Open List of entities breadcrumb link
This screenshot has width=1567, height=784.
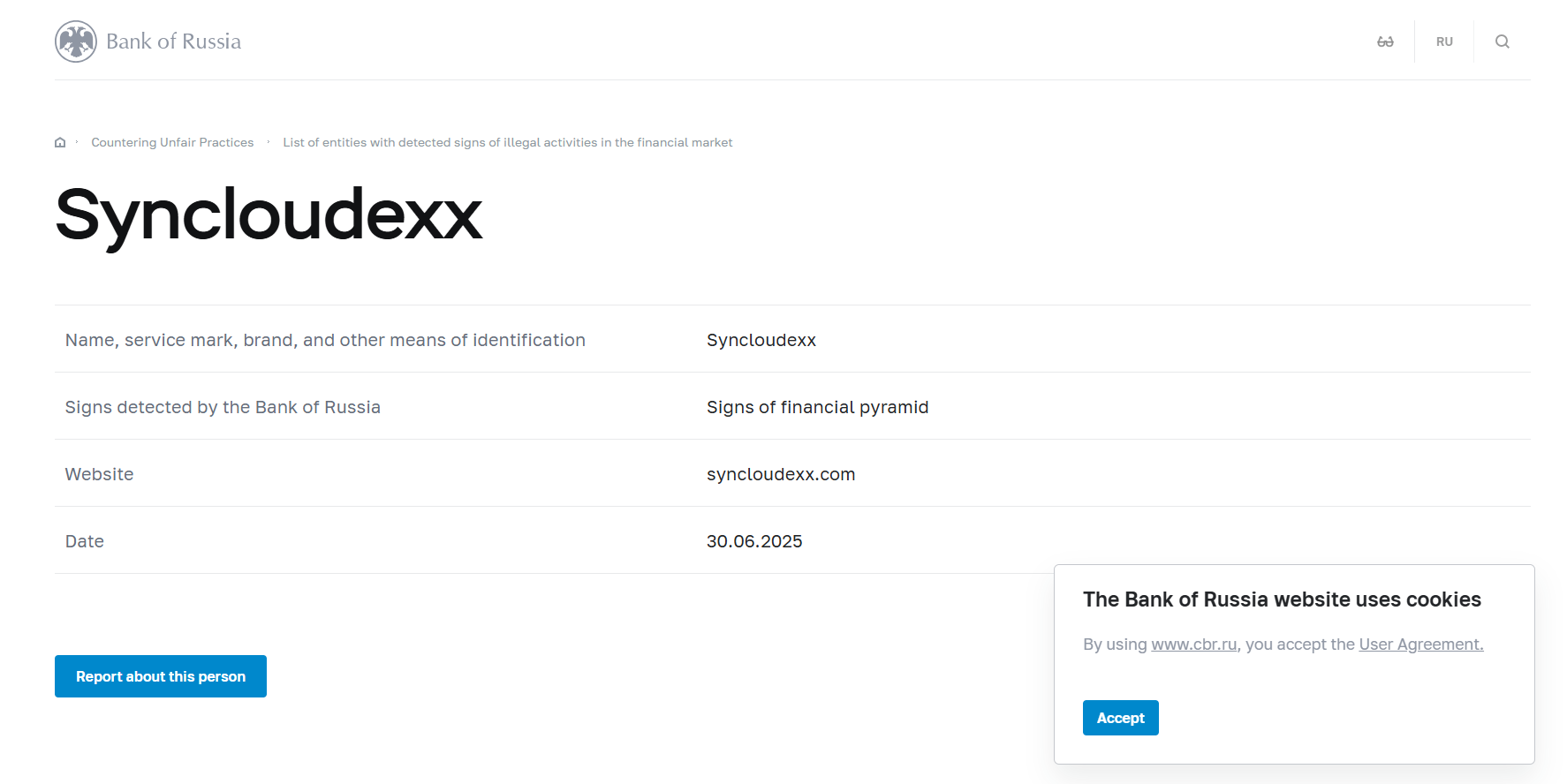pos(507,142)
